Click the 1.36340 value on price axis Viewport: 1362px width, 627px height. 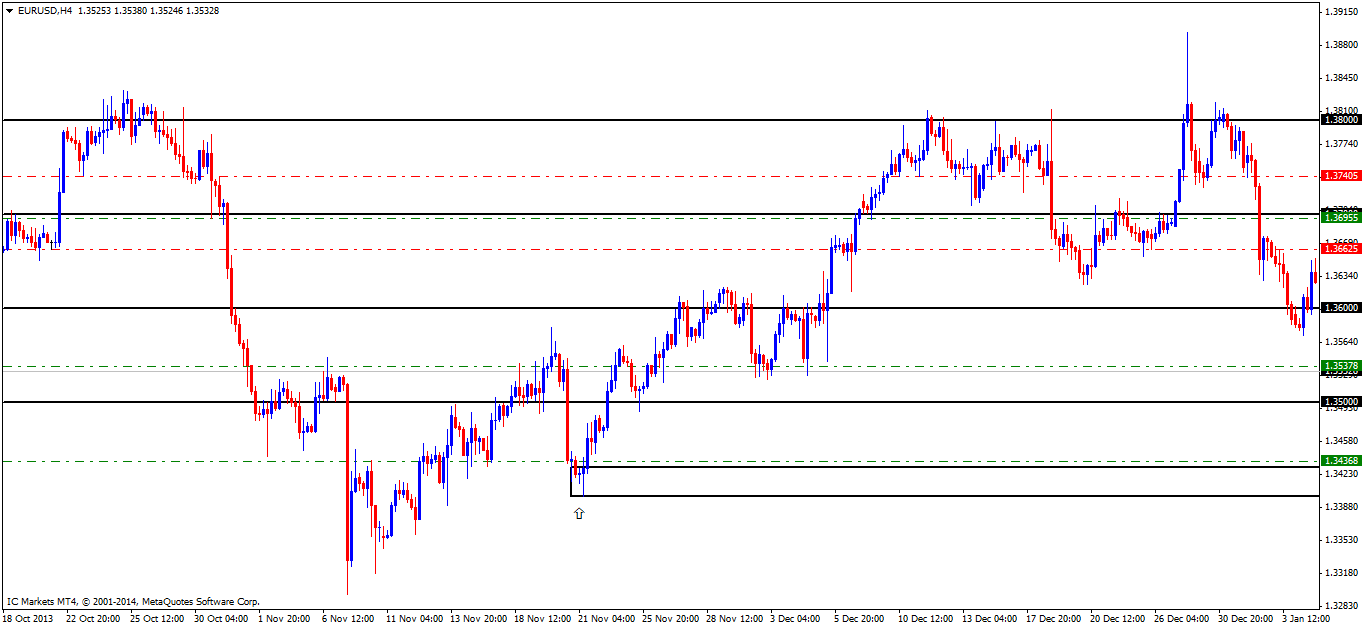pyautogui.click(x=1341, y=276)
